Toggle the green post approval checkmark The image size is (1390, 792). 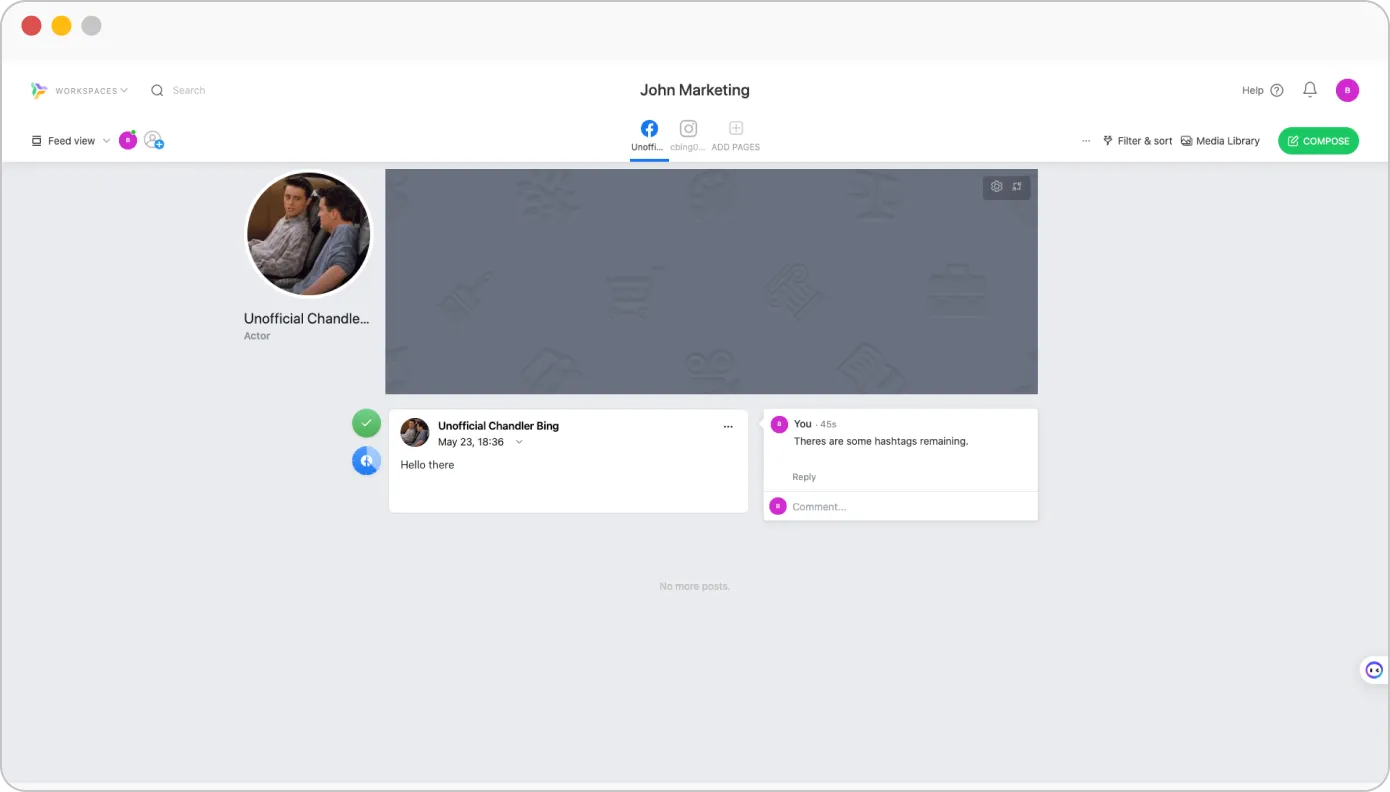366,423
